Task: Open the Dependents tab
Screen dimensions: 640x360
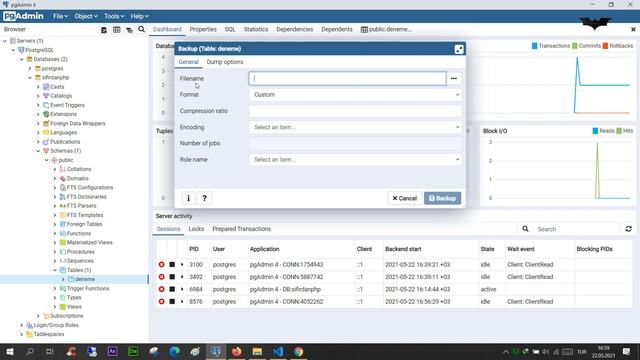Action: pyautogui.click(x=337, y=29)
